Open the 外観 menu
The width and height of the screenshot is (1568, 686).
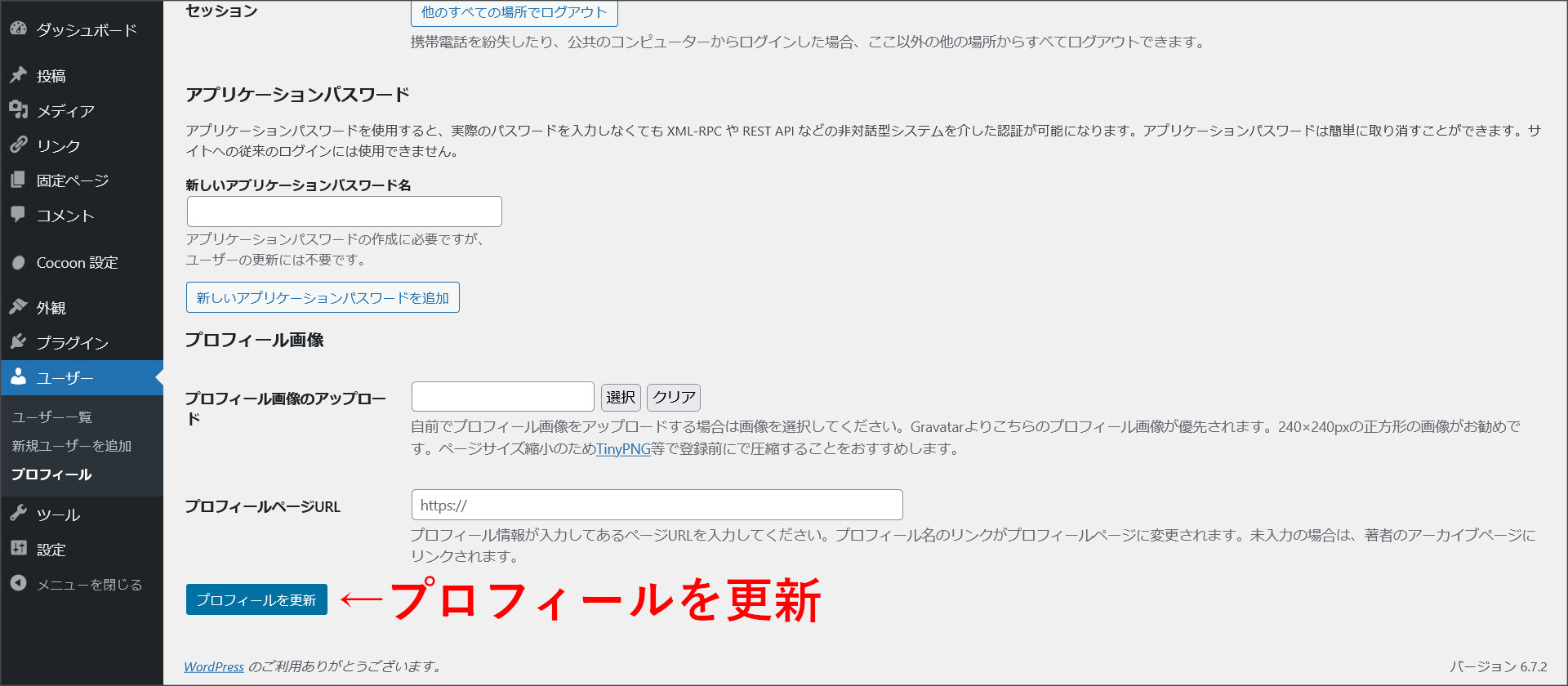[82, 308]
